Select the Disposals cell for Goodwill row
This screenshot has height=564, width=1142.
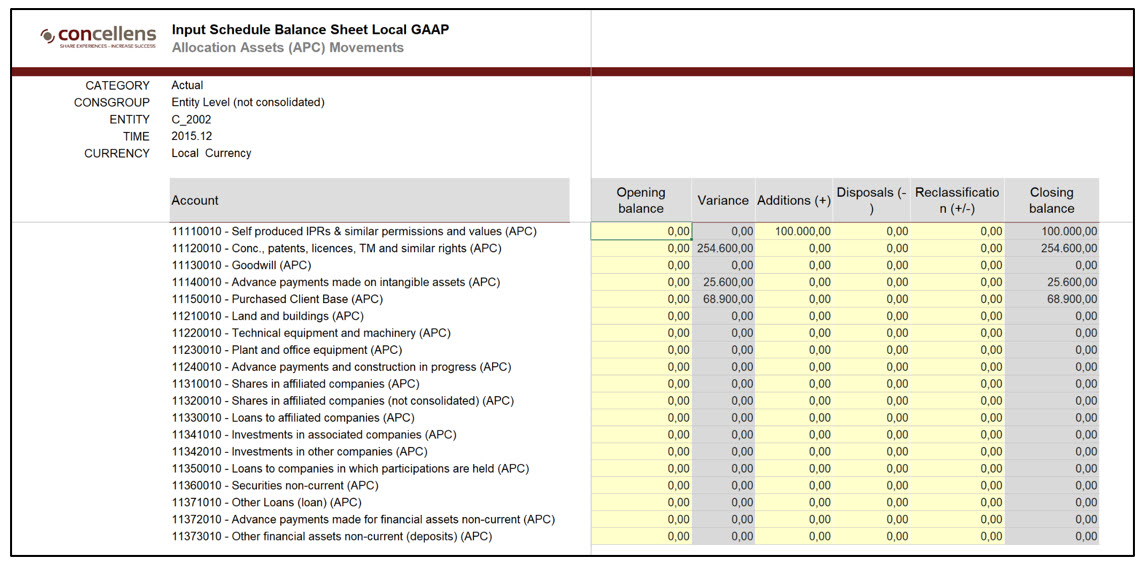coord(872,265)
